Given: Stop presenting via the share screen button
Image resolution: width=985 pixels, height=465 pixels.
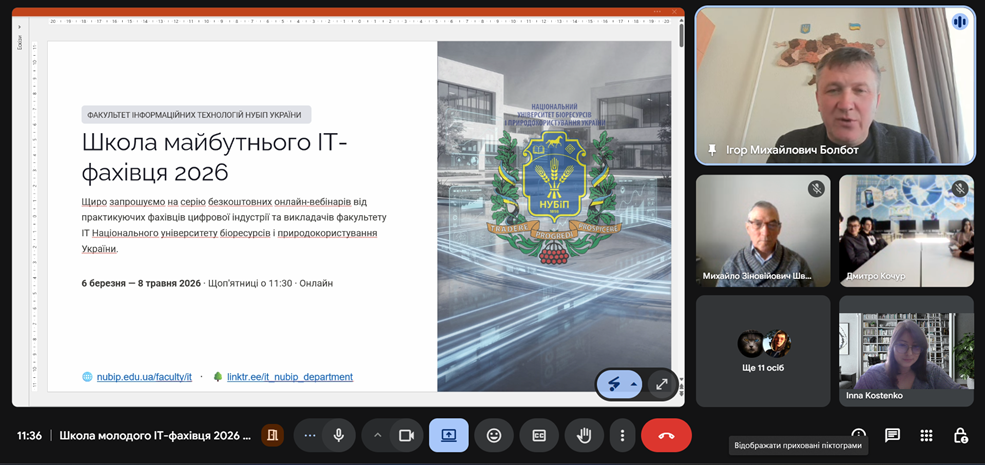Looking at the screenshot, I should pyautogui.click(x=449, y=435).
